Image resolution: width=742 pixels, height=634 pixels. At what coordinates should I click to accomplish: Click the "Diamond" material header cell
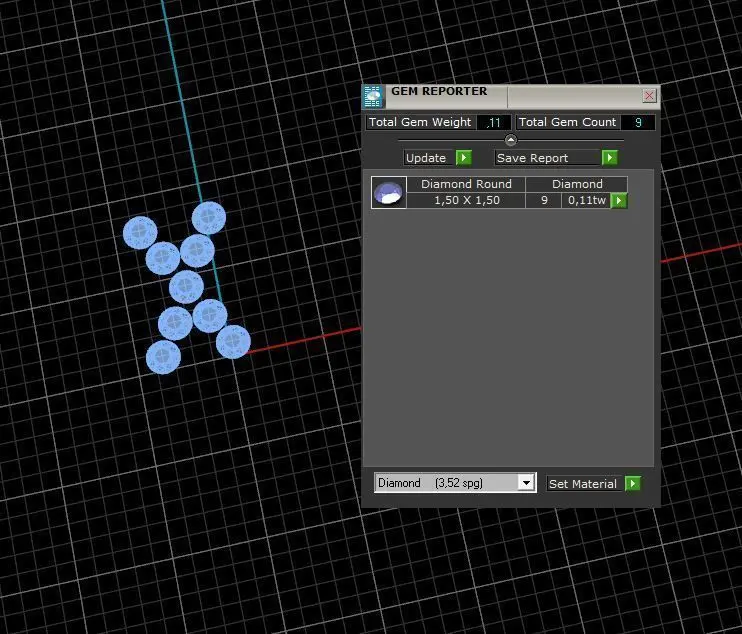pos(577,184)
